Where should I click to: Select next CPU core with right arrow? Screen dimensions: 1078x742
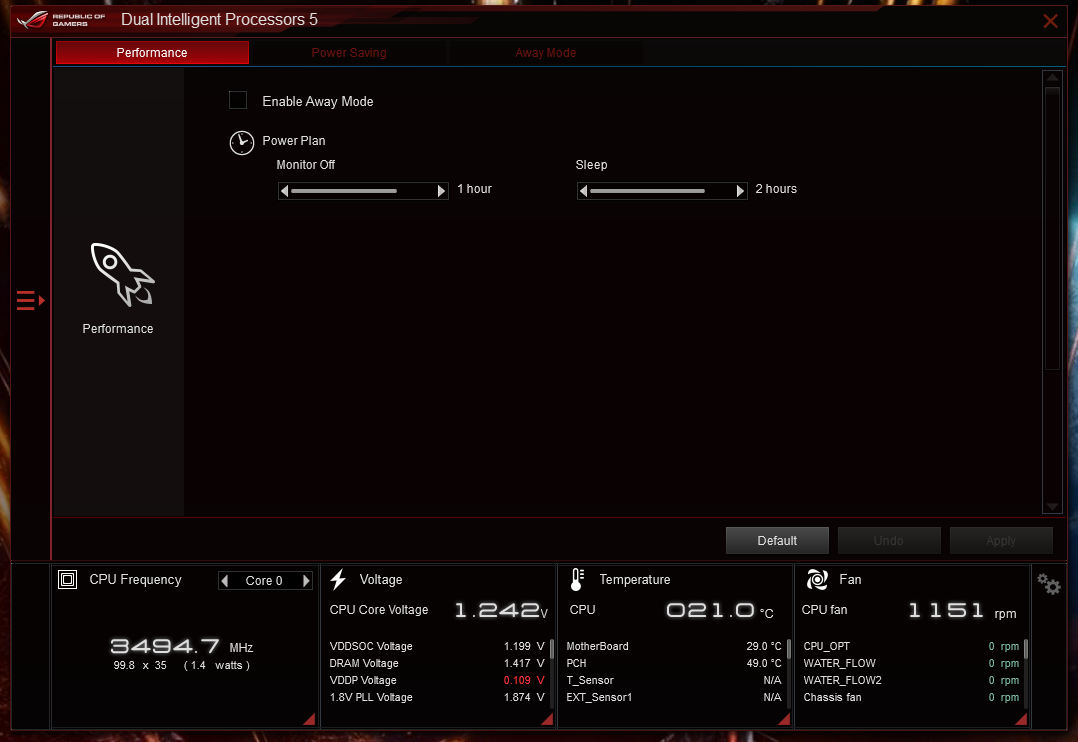(x=306, y=581)
